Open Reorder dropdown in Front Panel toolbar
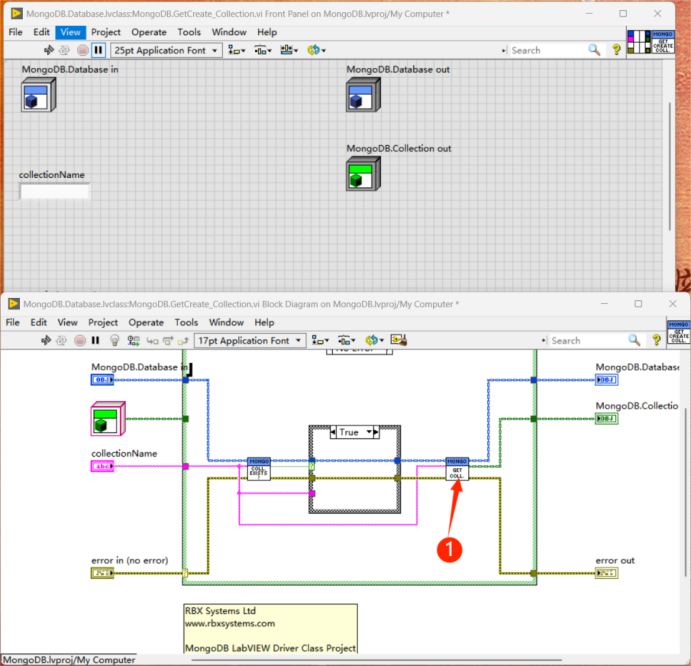Viewport: 691px width, 666px height. point(316,50)
